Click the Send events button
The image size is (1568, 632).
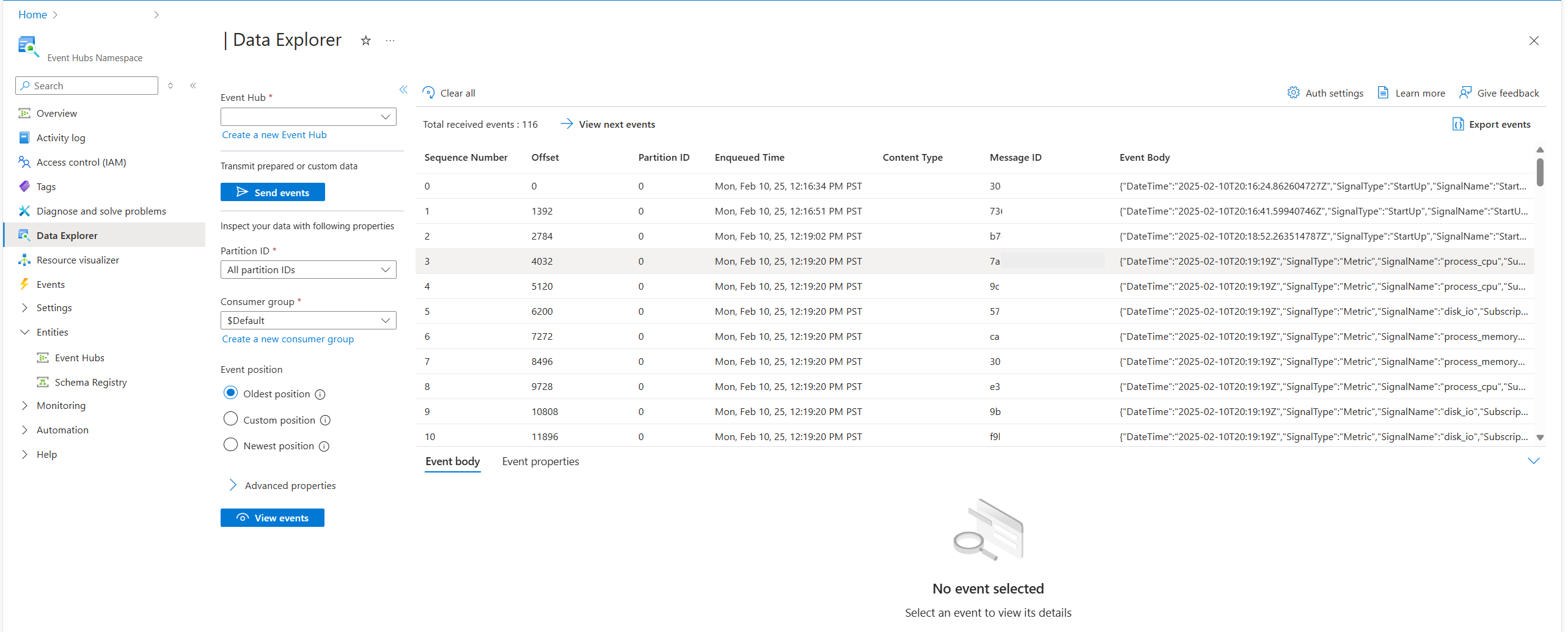tap(273, 192)
